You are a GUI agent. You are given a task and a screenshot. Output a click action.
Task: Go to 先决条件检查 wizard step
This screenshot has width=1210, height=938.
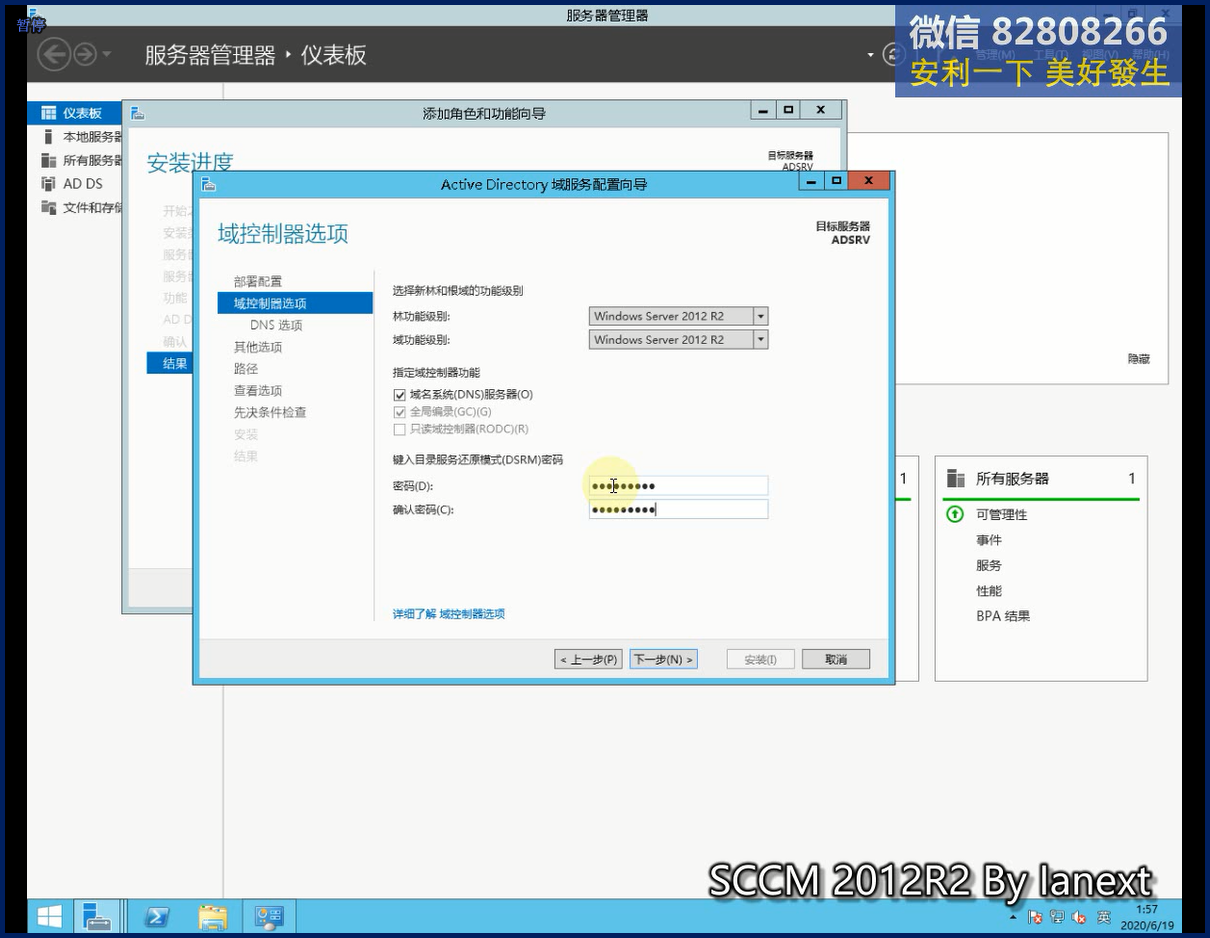270,412
